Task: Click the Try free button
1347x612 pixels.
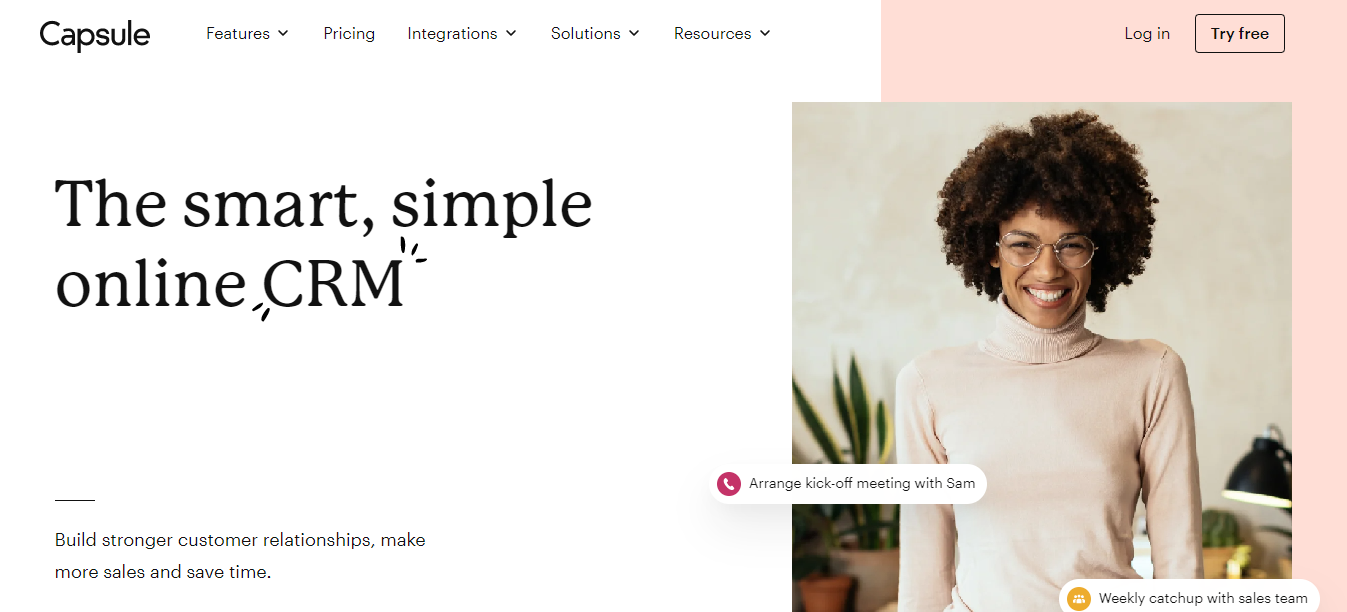Action: [x=1240, y=33]
